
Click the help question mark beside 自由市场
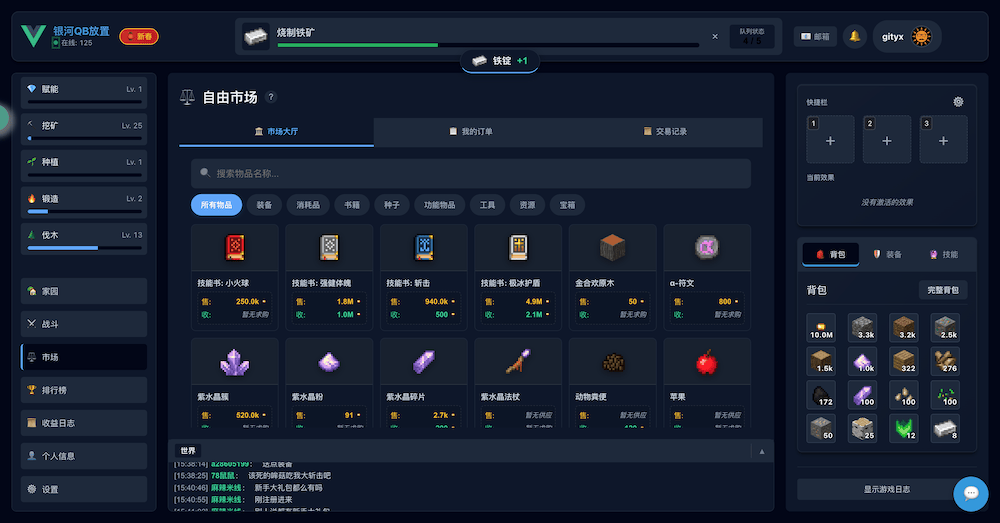point(271,97)
